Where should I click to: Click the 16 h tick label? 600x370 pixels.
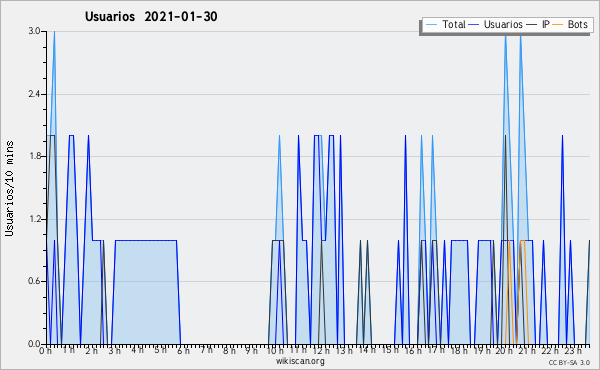pyautogui.click(x=412, y=350)
